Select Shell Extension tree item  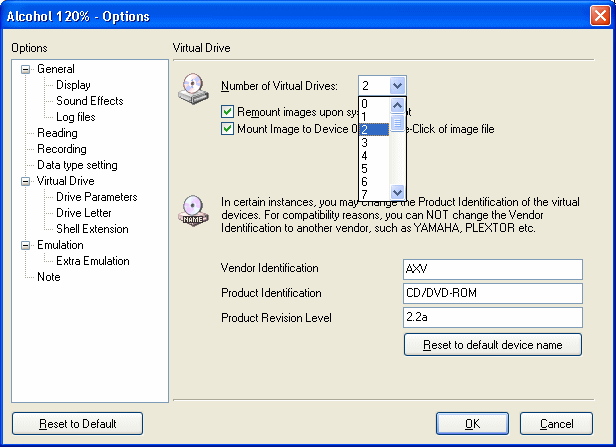click(x=92, y=229)
